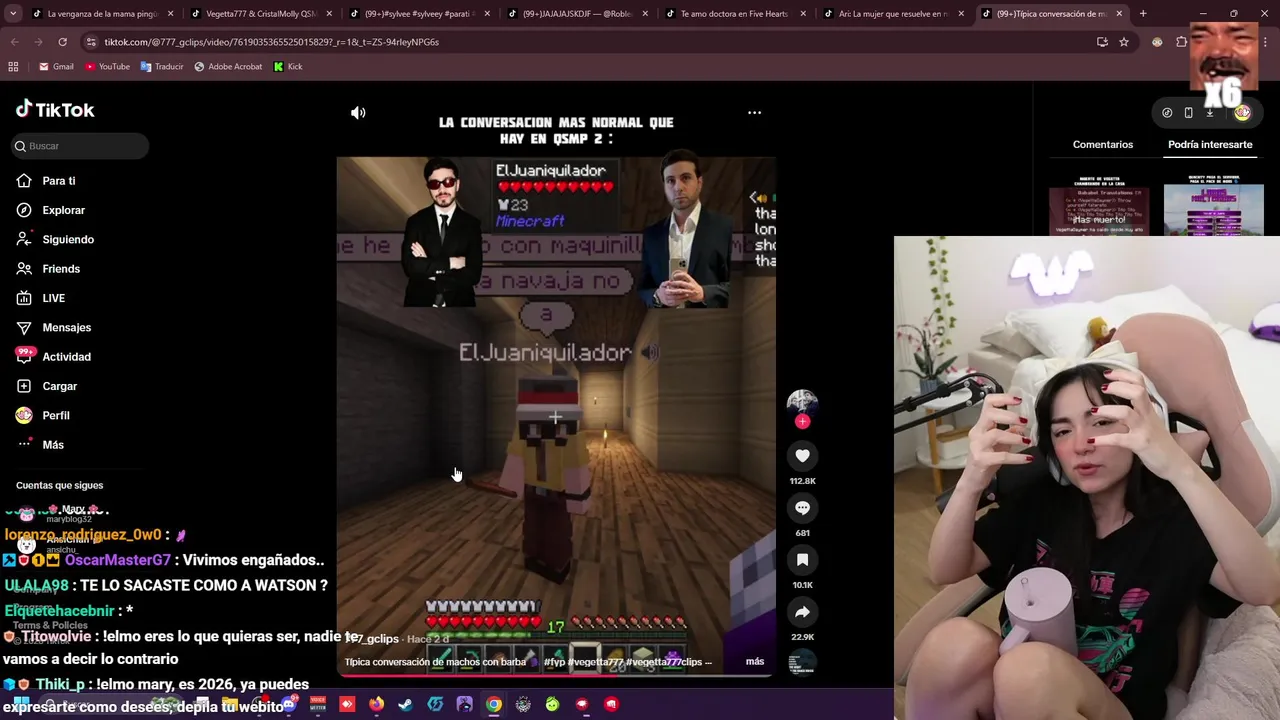Viewport: 1280px width, 720px height.
Task: Open the second suggested video thumbnail
Action: (x=1214, y=206)
